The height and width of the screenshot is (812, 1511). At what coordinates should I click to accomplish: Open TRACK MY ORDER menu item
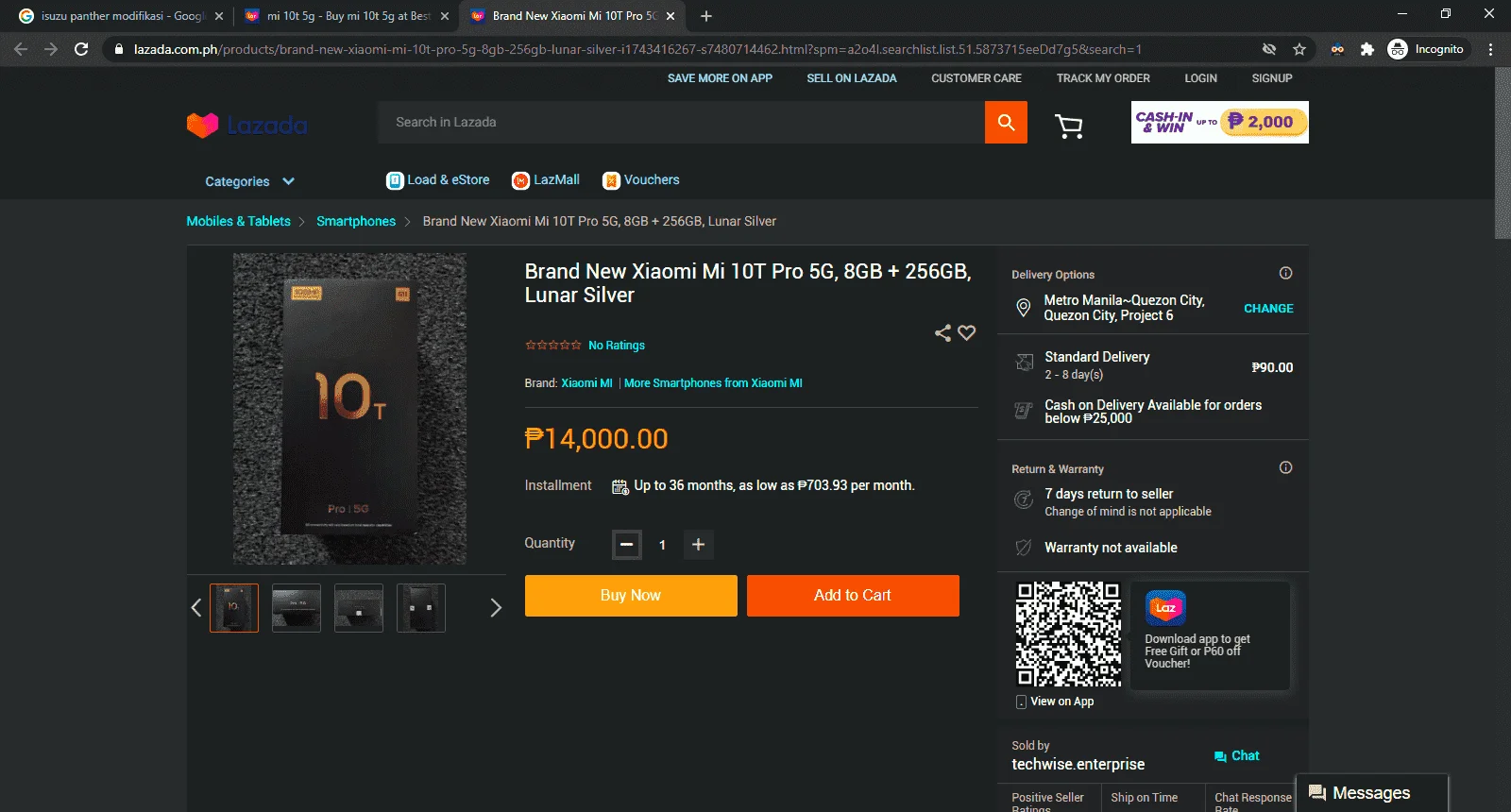1103,78
